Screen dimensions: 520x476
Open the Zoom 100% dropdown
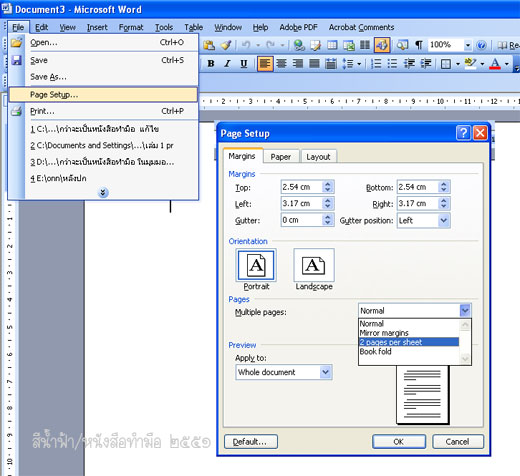[468, 45]
